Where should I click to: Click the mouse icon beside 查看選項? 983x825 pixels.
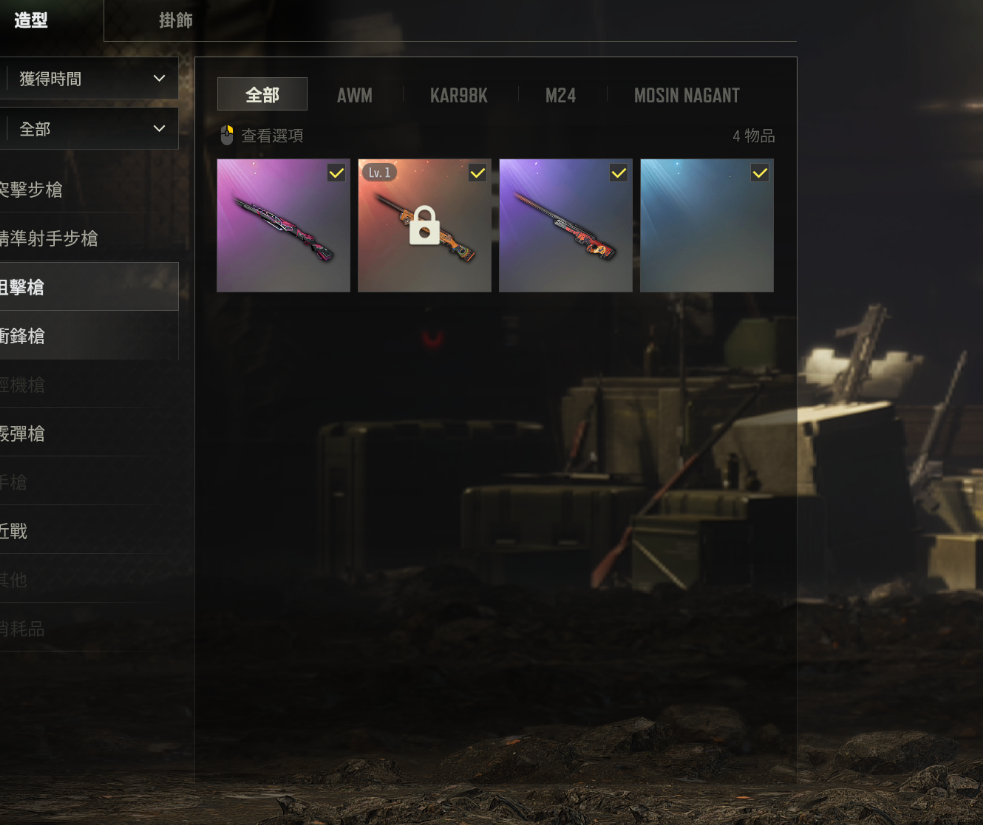click(x=227, y=135)
